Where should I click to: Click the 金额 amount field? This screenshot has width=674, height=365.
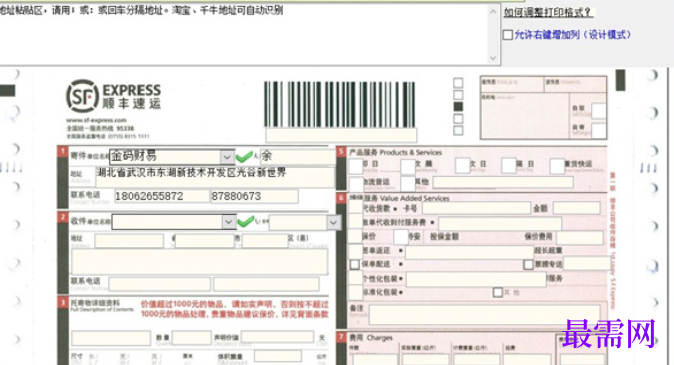click(576, 208)
